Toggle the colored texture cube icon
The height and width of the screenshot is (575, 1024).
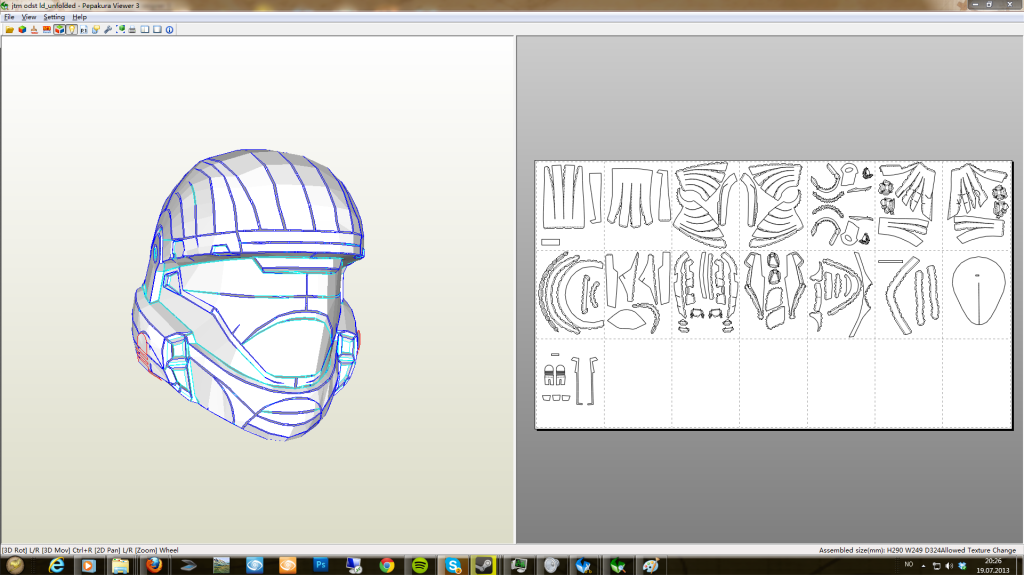(x=22, y=29)
